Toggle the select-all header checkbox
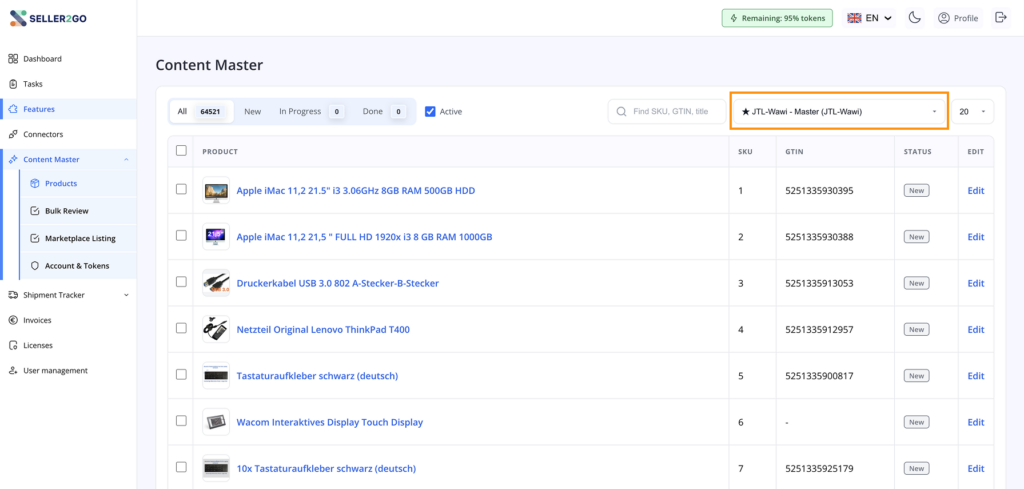 [x=182, y=151]
